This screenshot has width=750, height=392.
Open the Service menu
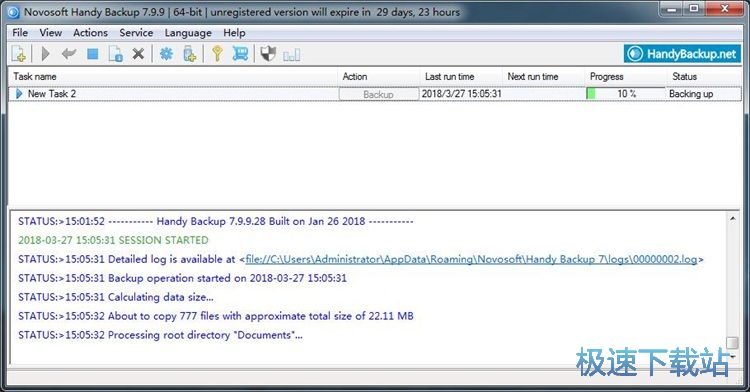pyautogui.click(x=136, y=33)
